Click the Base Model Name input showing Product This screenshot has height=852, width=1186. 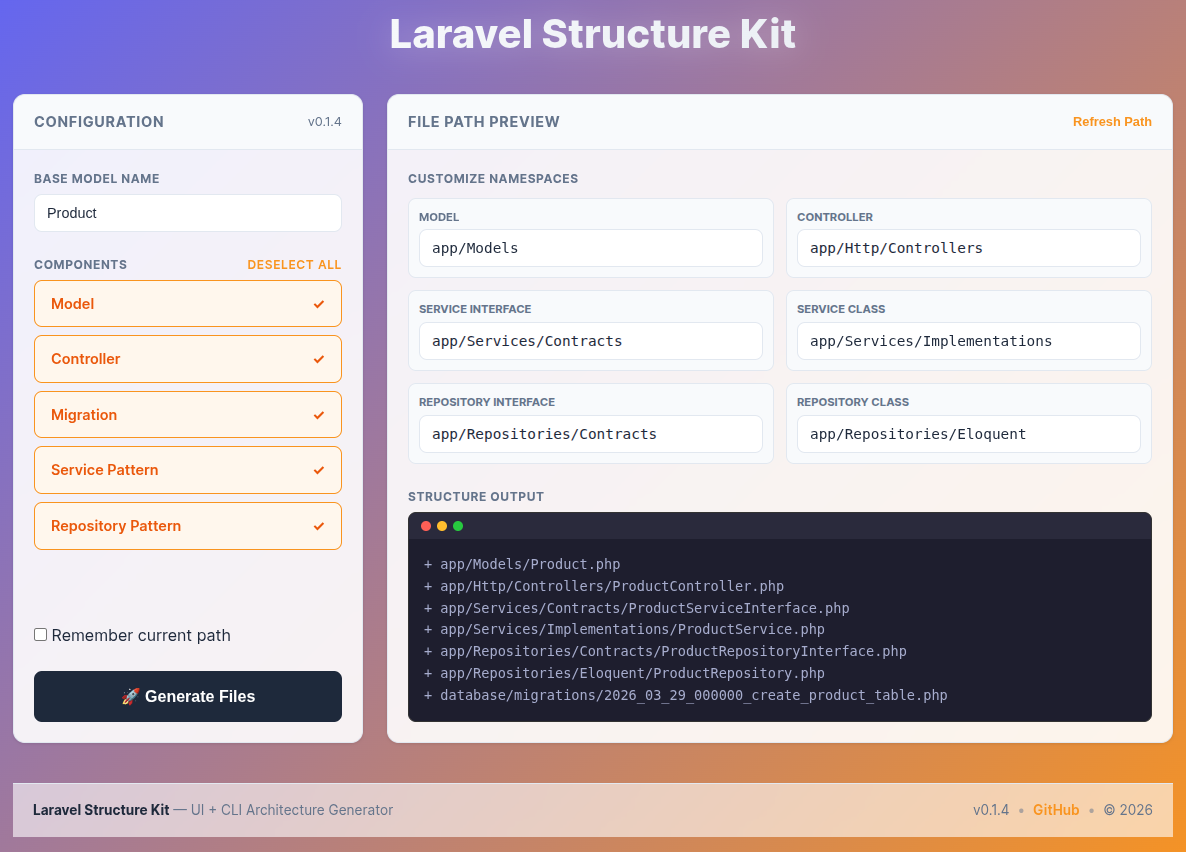187,213
